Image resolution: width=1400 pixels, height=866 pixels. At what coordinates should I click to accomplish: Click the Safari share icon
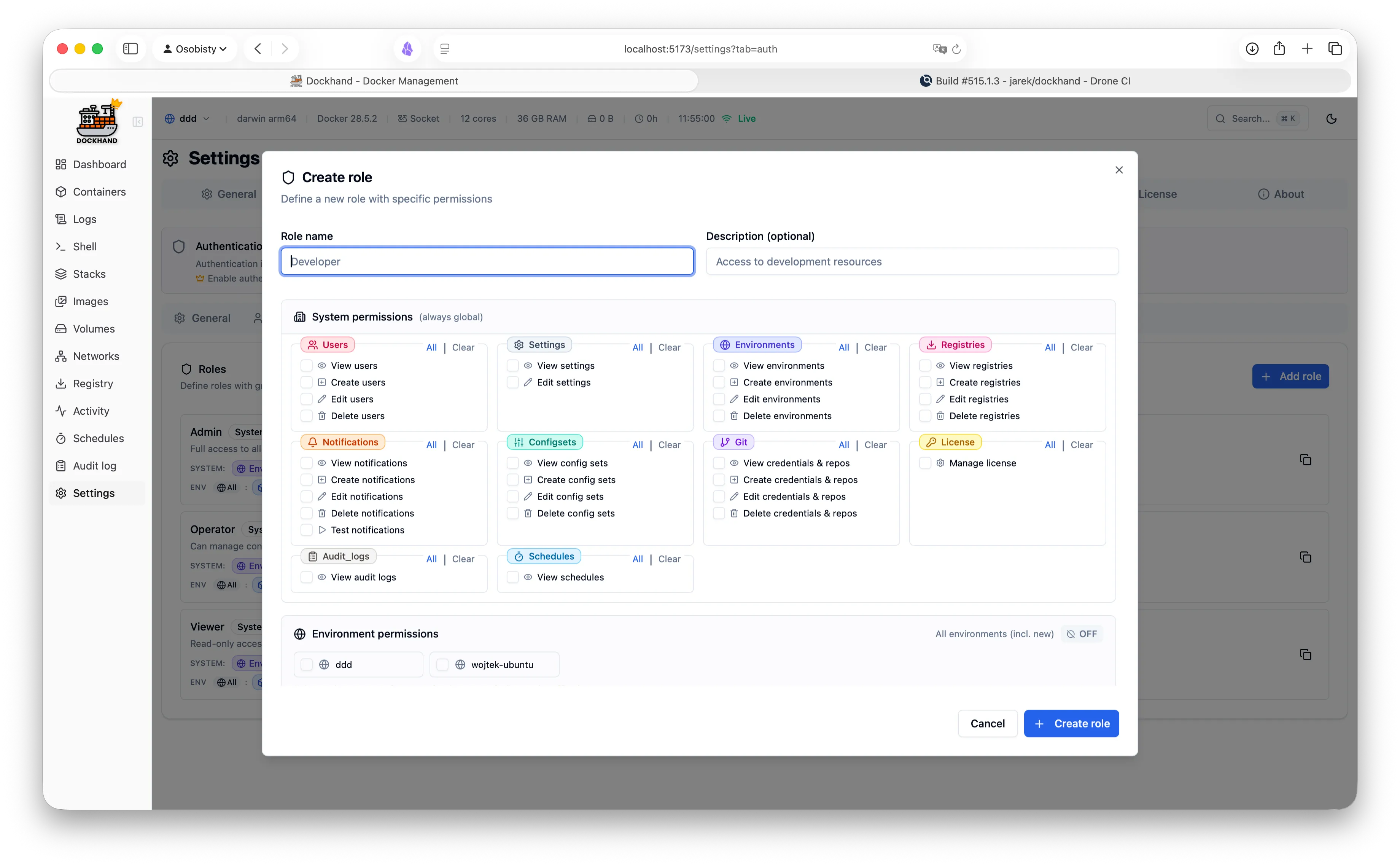1279,49
